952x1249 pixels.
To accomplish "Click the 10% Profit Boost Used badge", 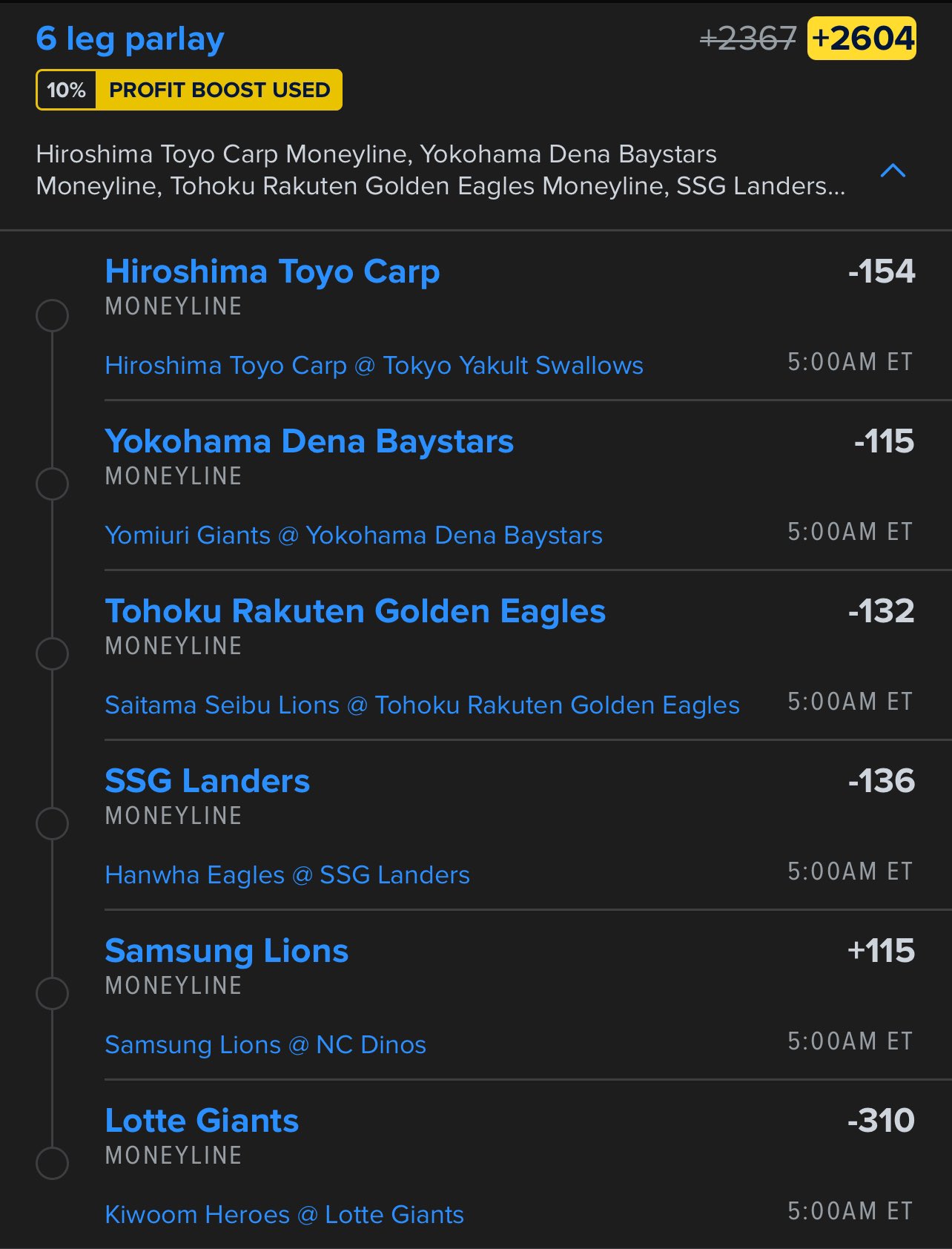I will tap(189, 90).
